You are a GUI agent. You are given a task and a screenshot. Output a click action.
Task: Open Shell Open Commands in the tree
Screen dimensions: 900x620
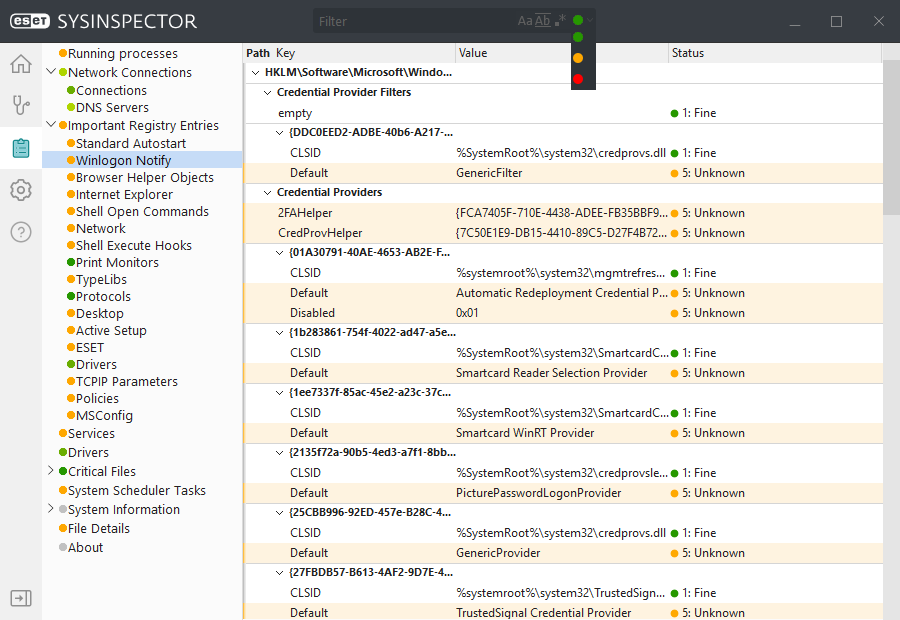pos(142,211)
